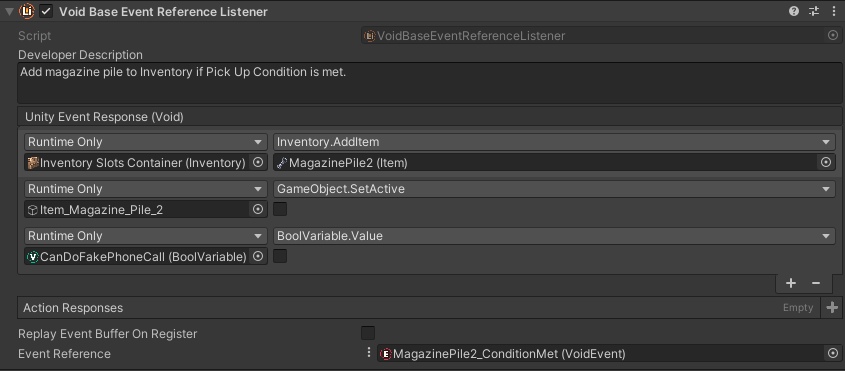Toggle the BoolVariable.Value checkbox

(x=280, y=256)
